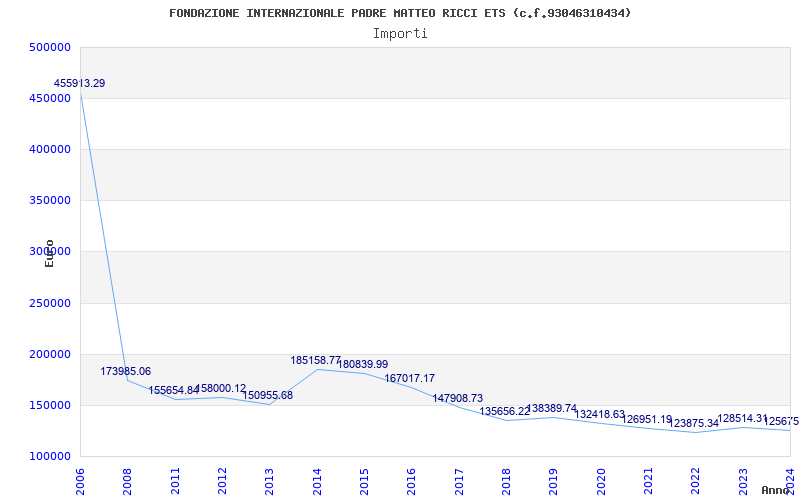Click the x-axis year 2012
This screenshot has width=800, height=500.
tap(222, 481)
